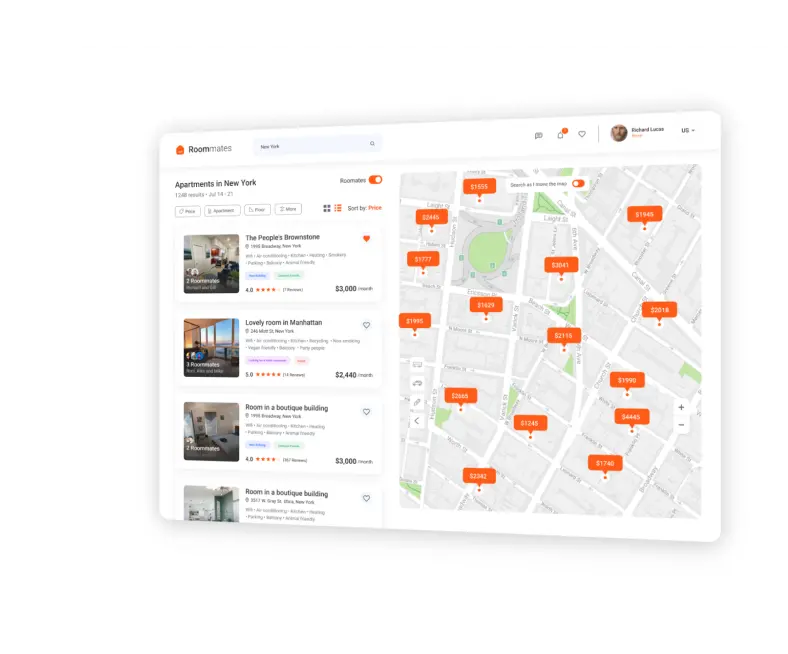Image resolution: width=788 pixels, height=654 pixels.
Task: Select the $1740 map price marker
Action: click(x=605, y=463)
